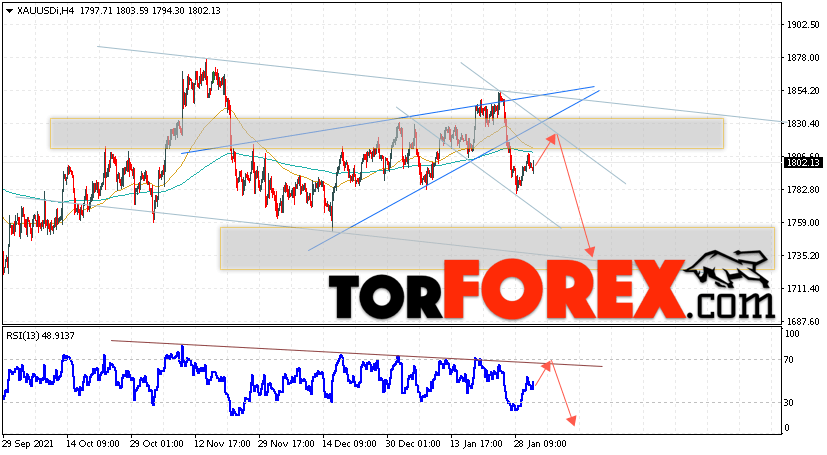
Task: Select the 1878.00 price axis label
Action: point(803,57)
